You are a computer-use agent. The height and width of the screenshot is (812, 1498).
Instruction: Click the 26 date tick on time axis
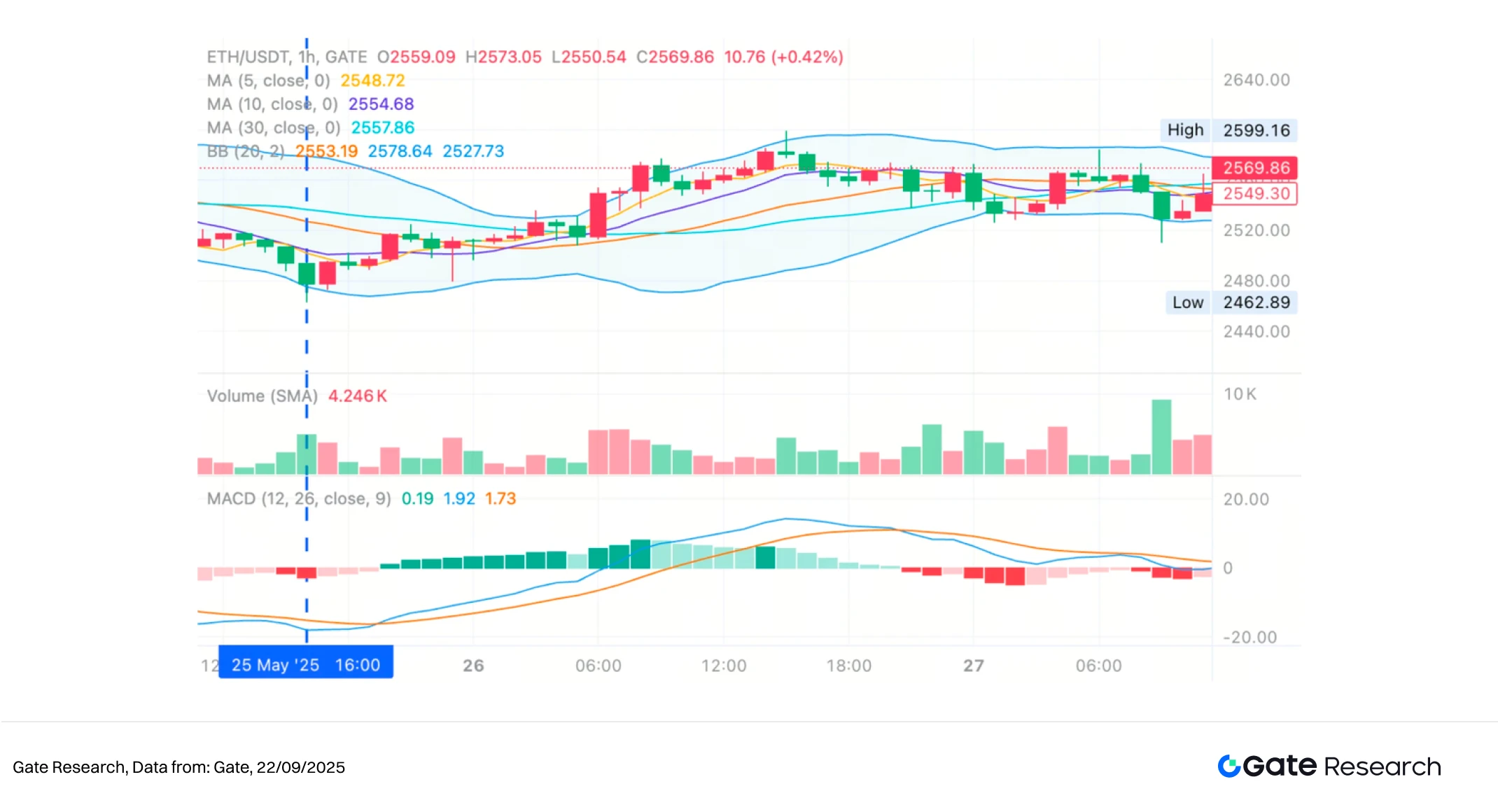click(473, 666)
